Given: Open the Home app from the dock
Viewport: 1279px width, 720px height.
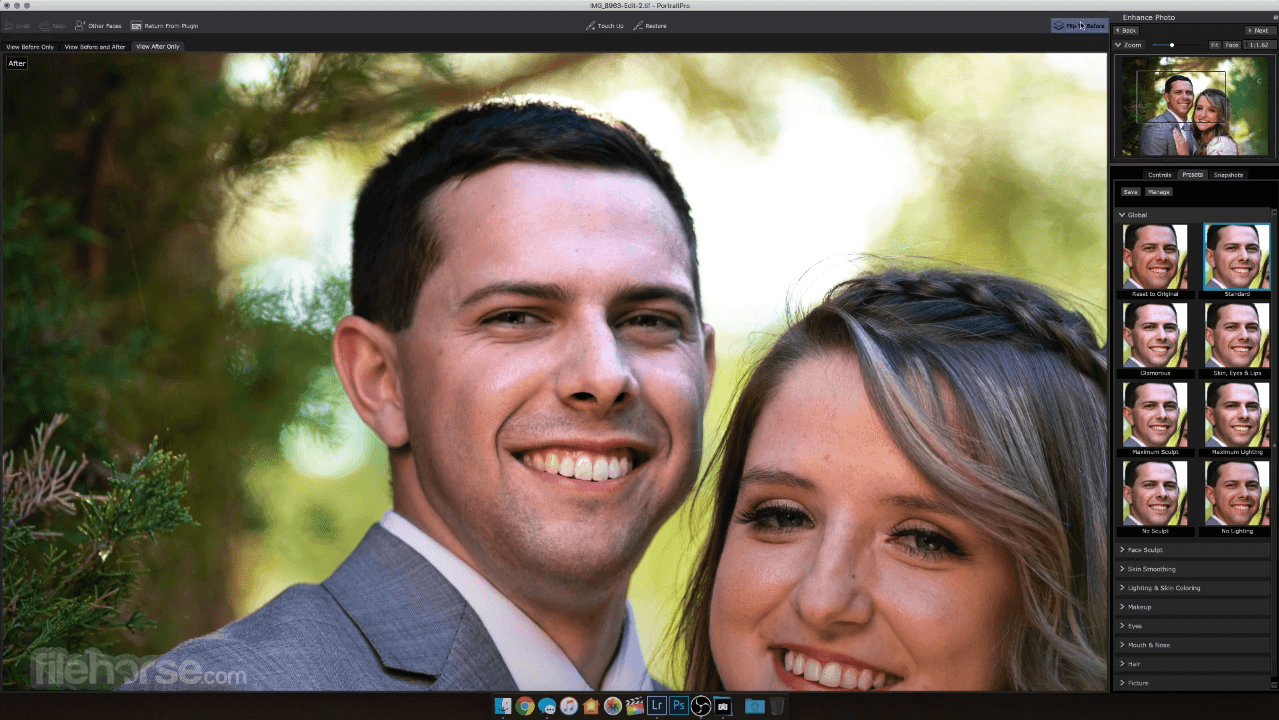Looking at the screenshot, I should [591, 706].
